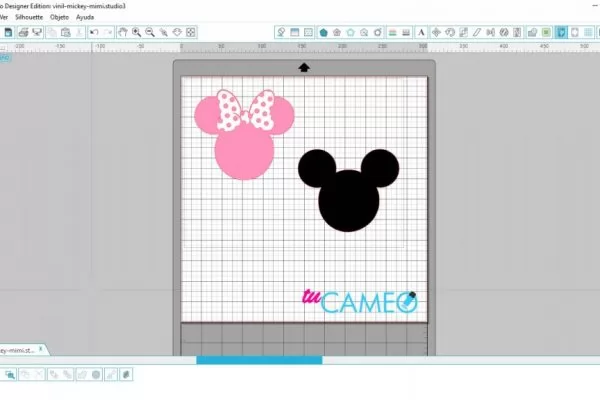Click the Copy icon in toolbar

click(x=52, y=32)
